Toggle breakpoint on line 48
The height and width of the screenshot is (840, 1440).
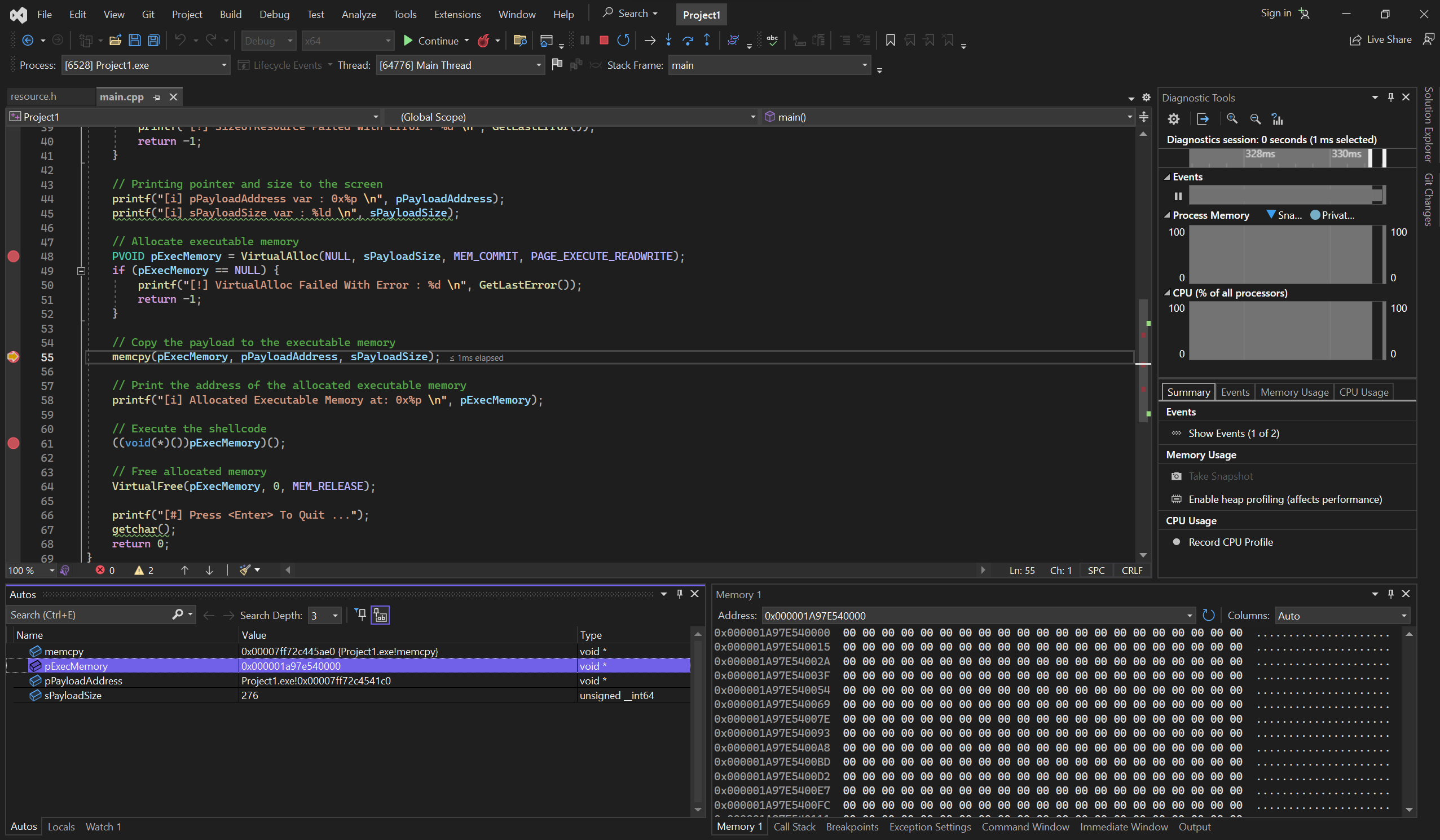(x=14, y=256)
